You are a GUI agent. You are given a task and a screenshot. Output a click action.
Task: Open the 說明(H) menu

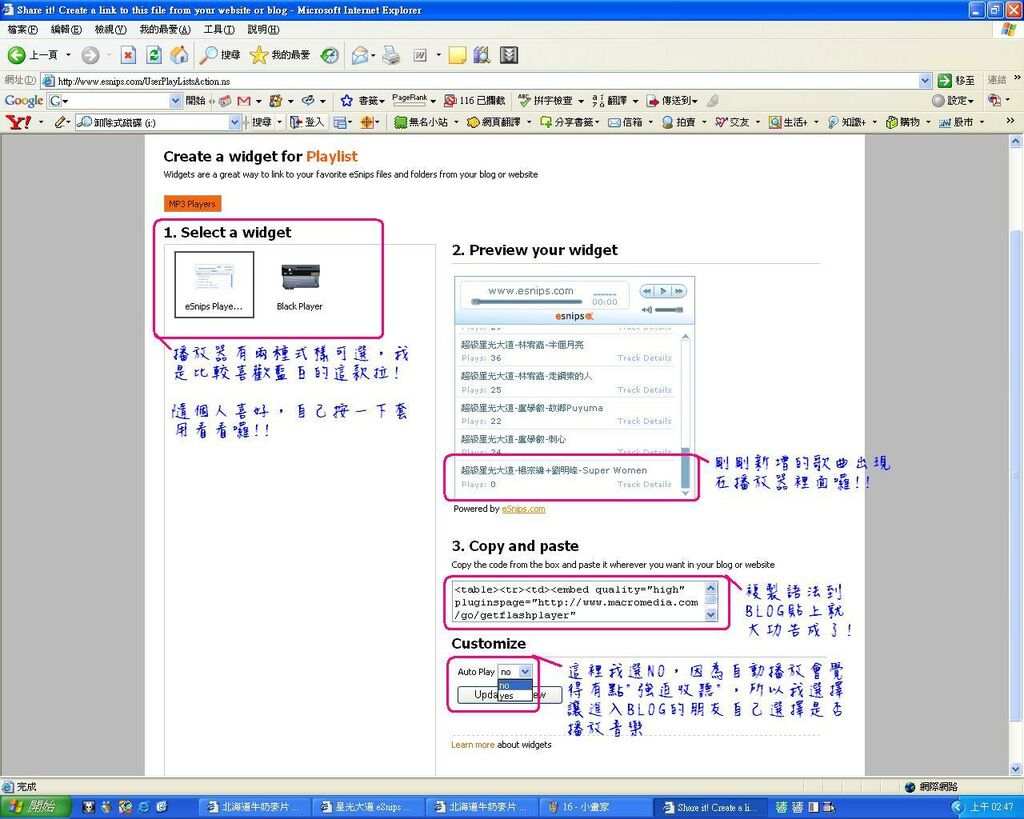coord(263,30)
